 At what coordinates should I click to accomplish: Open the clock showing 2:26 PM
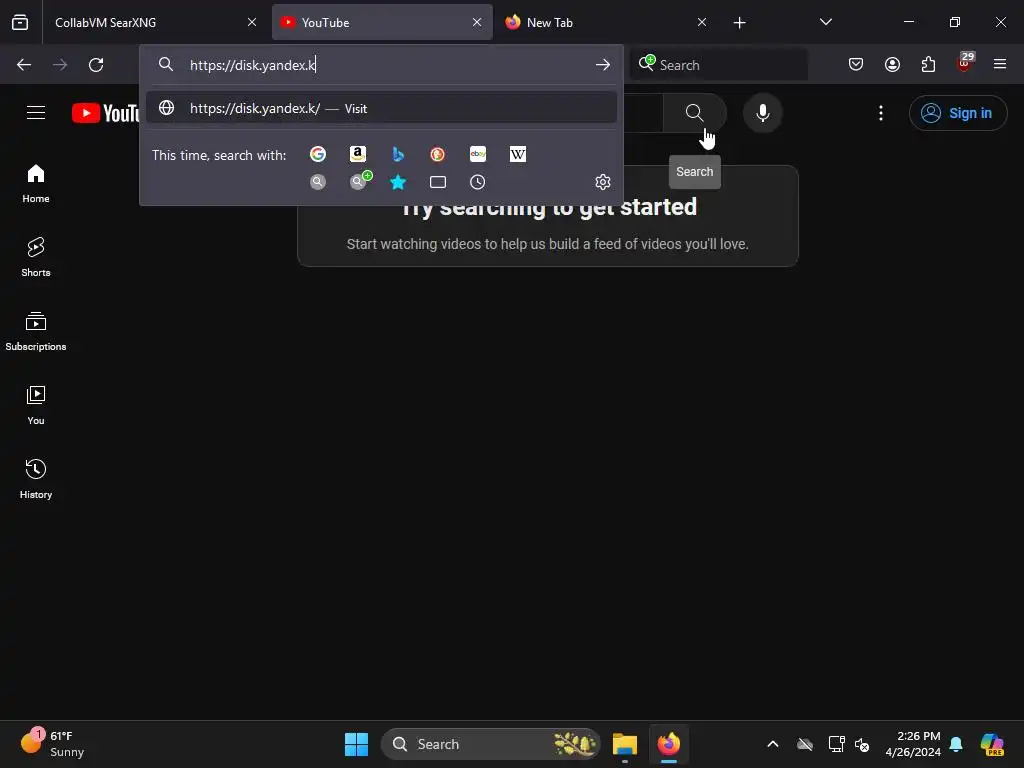point(912,744)
